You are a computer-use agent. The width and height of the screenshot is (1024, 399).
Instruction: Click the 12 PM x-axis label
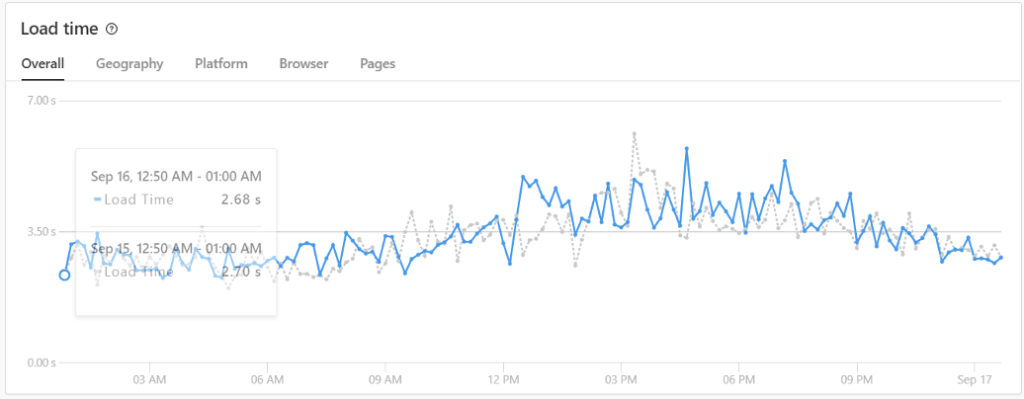pyautogui.click(x=504, y=380)
